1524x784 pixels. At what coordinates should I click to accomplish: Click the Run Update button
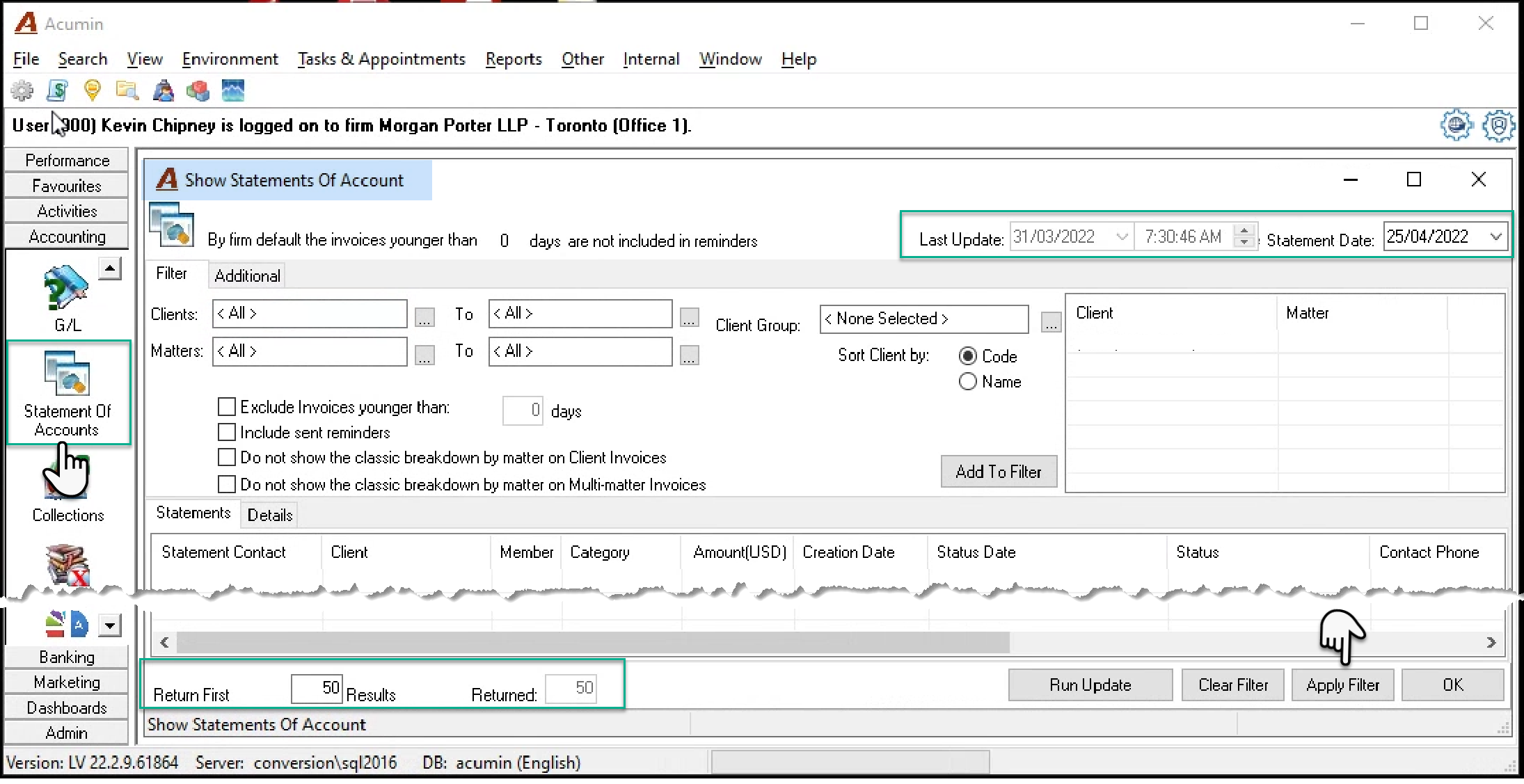(x=1090, y=685)
